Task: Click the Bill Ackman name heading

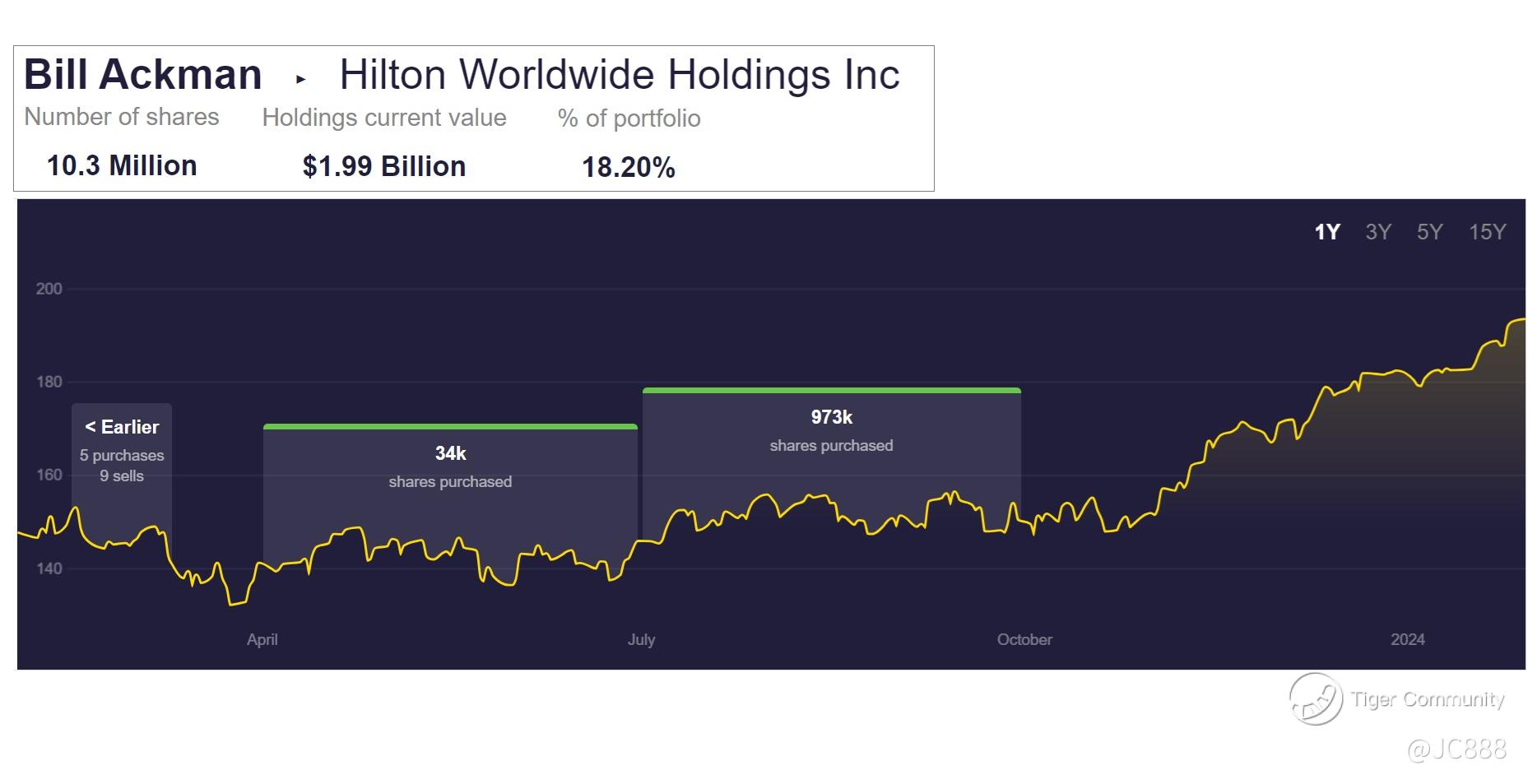Action: point(143,75)
